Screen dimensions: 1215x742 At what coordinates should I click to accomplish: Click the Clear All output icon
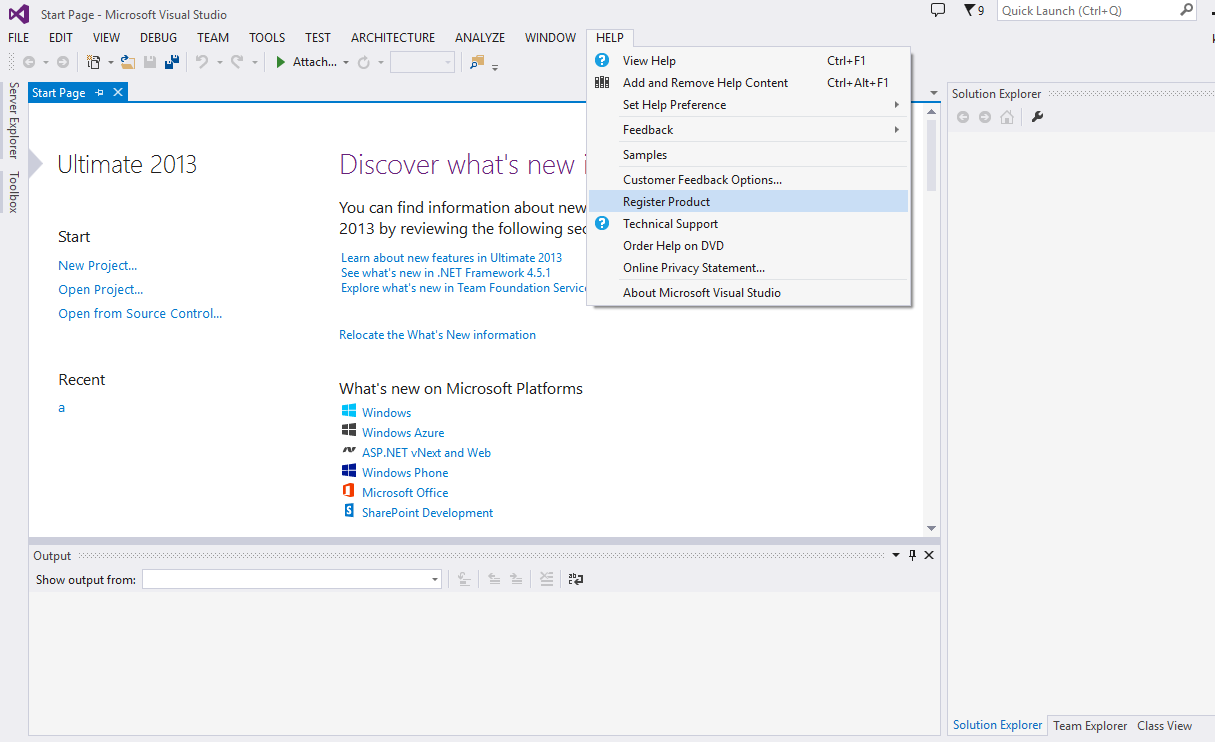pyautogui.click(x=546, y=579)
